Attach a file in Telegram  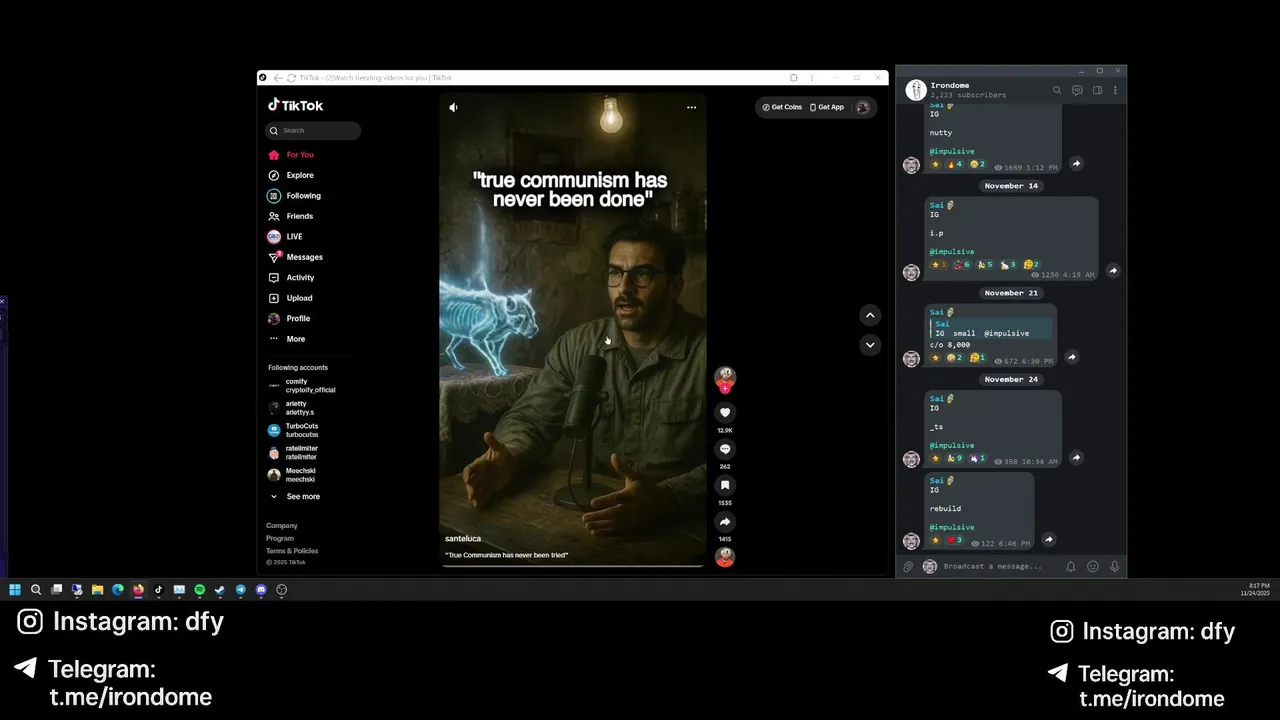(908, 567)
